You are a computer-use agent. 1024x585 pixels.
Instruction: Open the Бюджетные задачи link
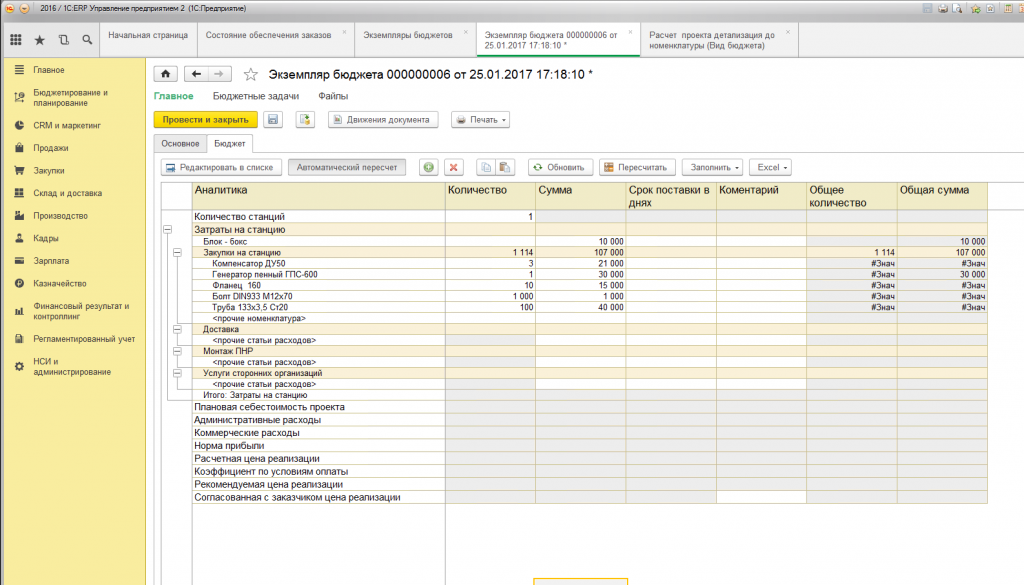pos(255,96)
